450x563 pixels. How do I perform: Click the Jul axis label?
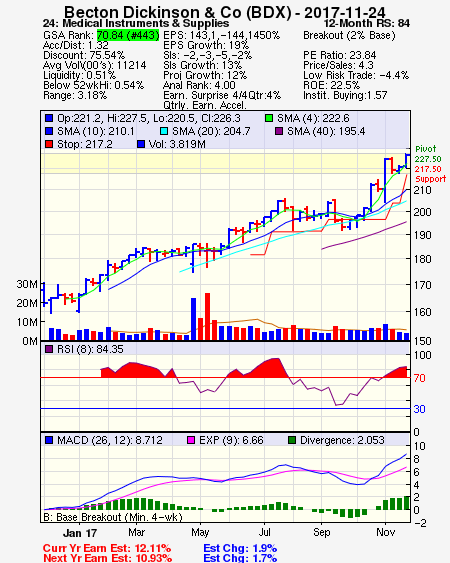point(265,532)
